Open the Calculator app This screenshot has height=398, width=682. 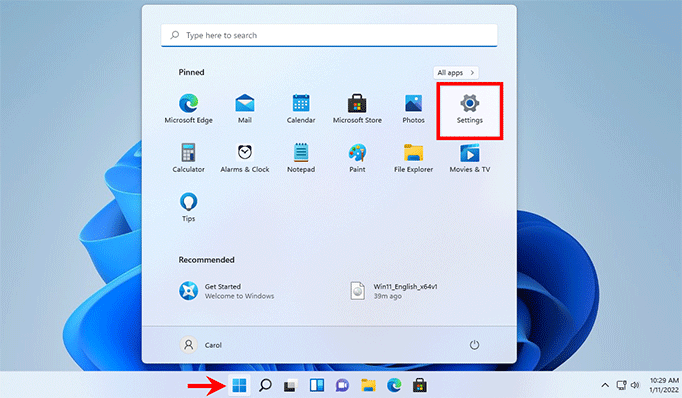pyautogui.click(x=188, y=158)
